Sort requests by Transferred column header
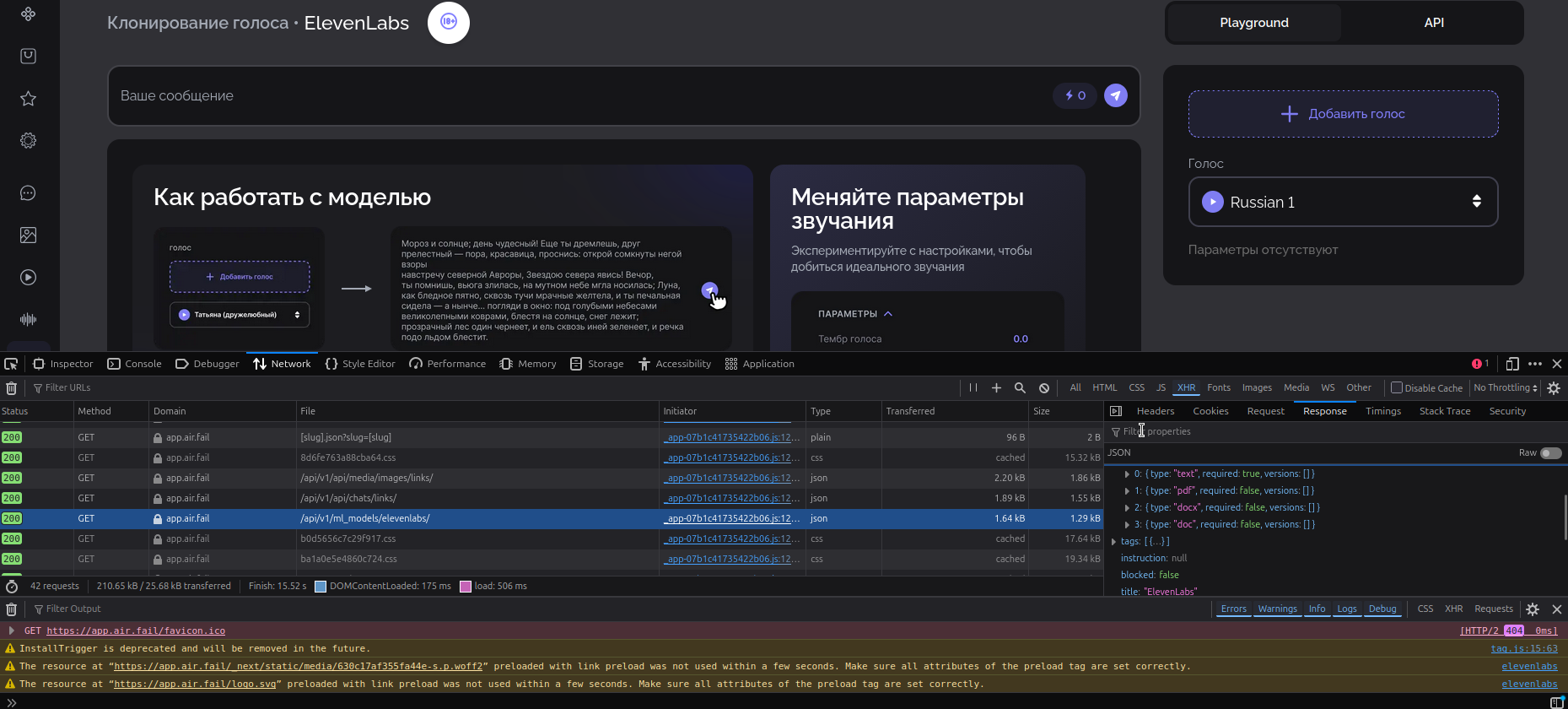The width and height of the screenshot is (1568, 709). click(x=955, y=411)
